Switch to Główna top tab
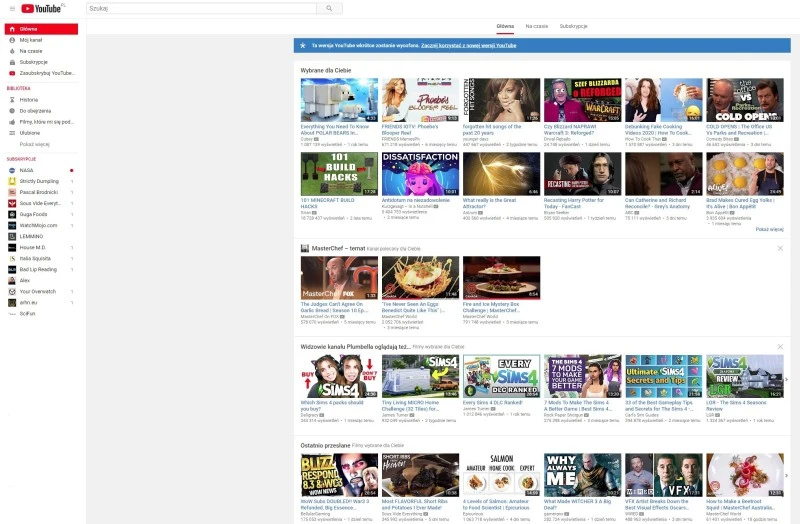Image resolution: width=800 pixels, height=524 pixels. click(x=505, y=26)
